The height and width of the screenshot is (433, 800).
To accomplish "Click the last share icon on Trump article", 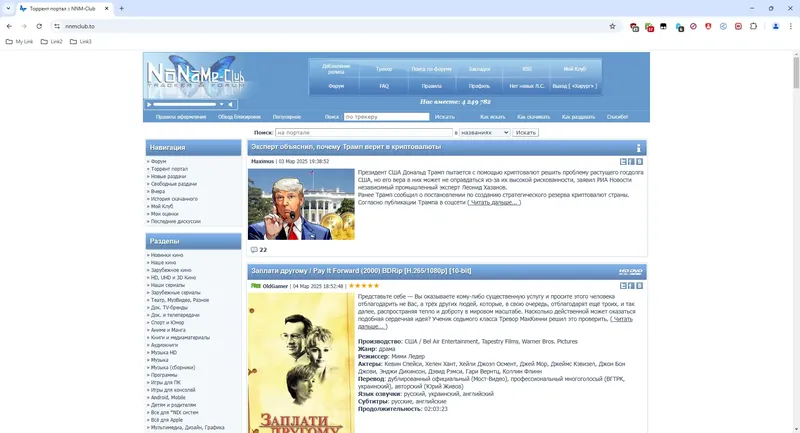I will pyautogui.click(x=639, y=162).
